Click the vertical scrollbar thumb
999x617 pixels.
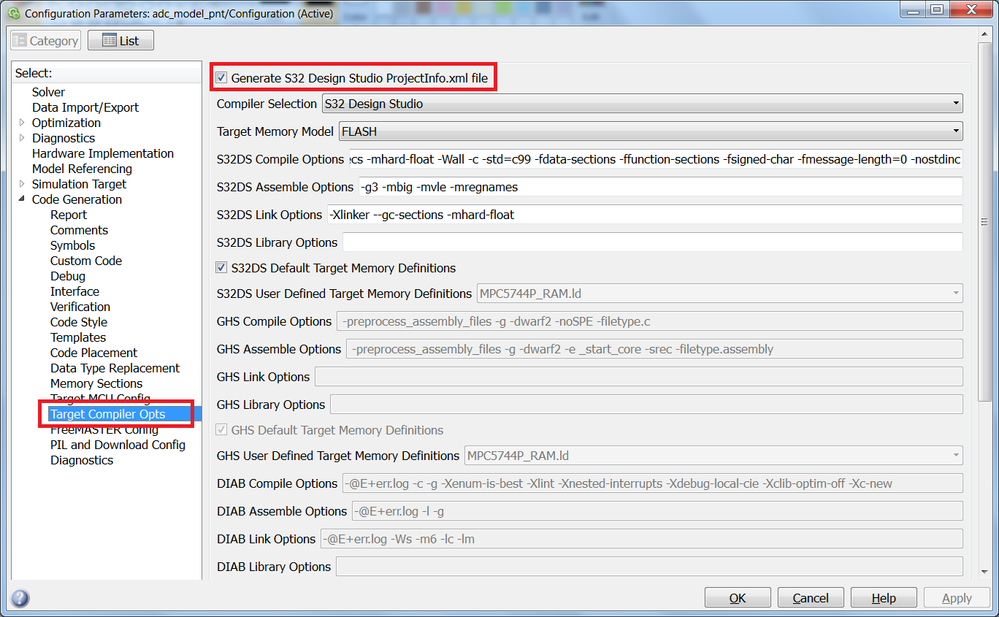pos(984,221)
